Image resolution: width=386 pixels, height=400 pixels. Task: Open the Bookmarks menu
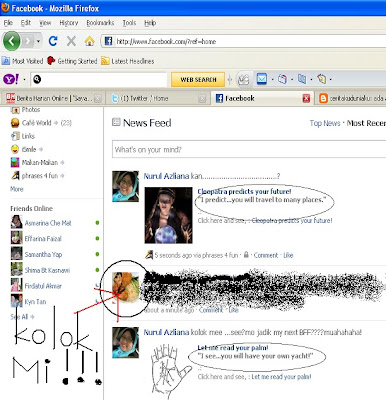pyautogui.click(x=100, y=23)
